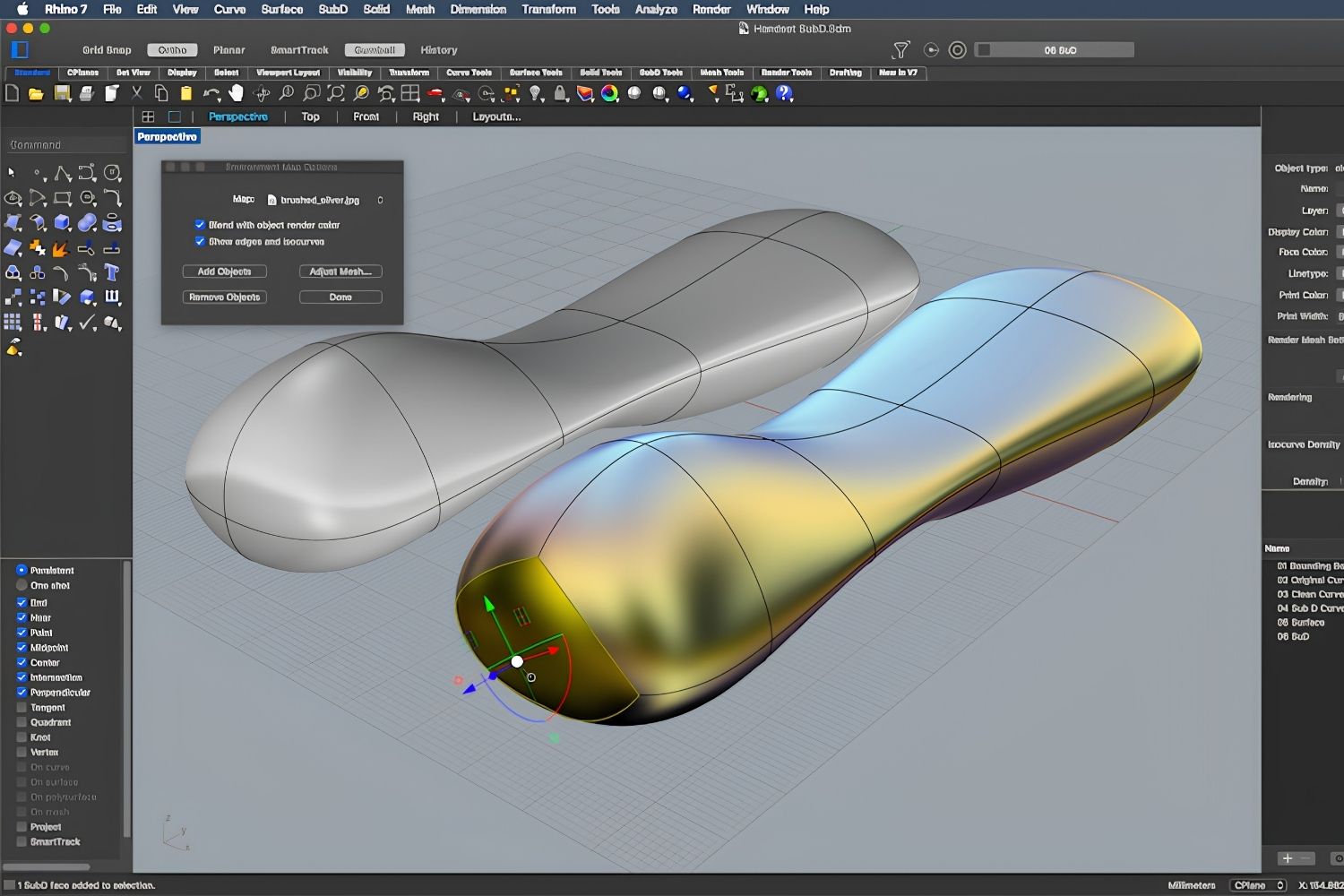Select the Box solid tool
Viewport: 1344px width, 896px height.
pyautogui.click(x=63, y=222)
